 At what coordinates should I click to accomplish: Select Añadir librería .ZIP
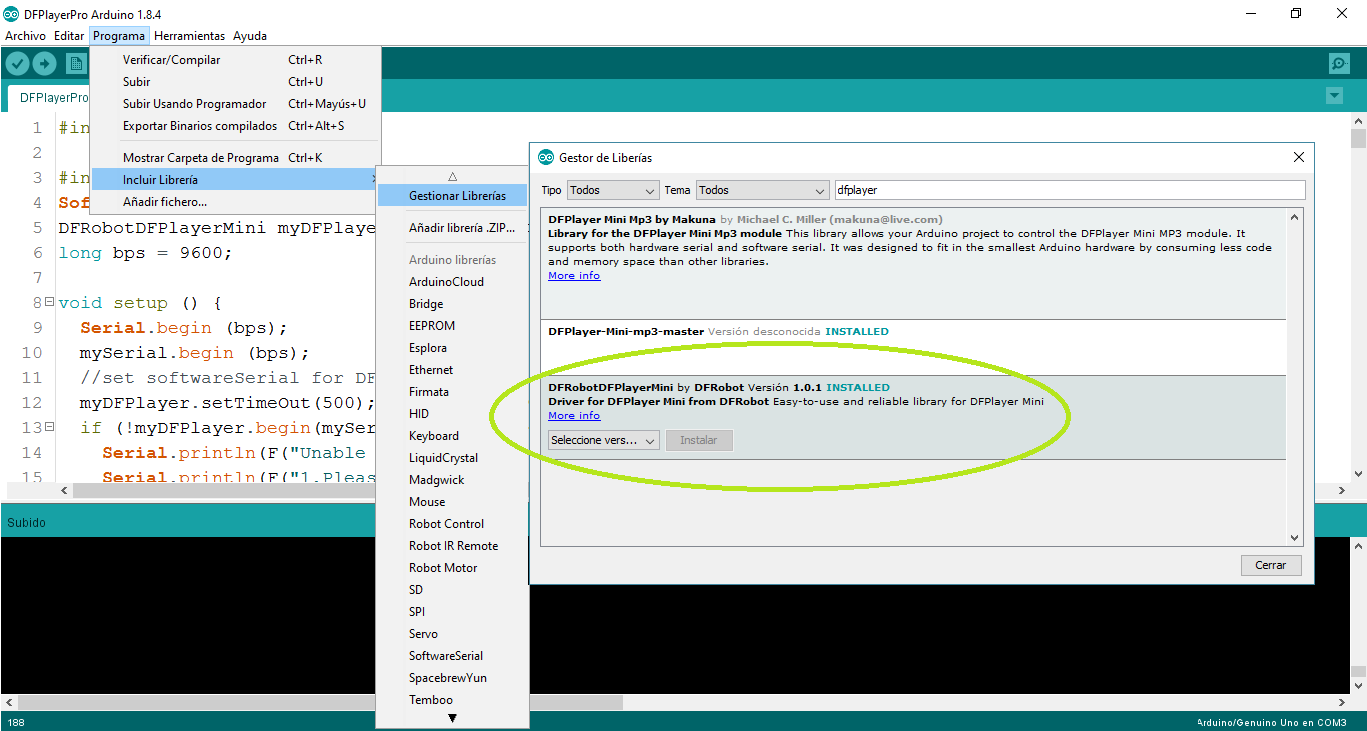tap(452, 228)
